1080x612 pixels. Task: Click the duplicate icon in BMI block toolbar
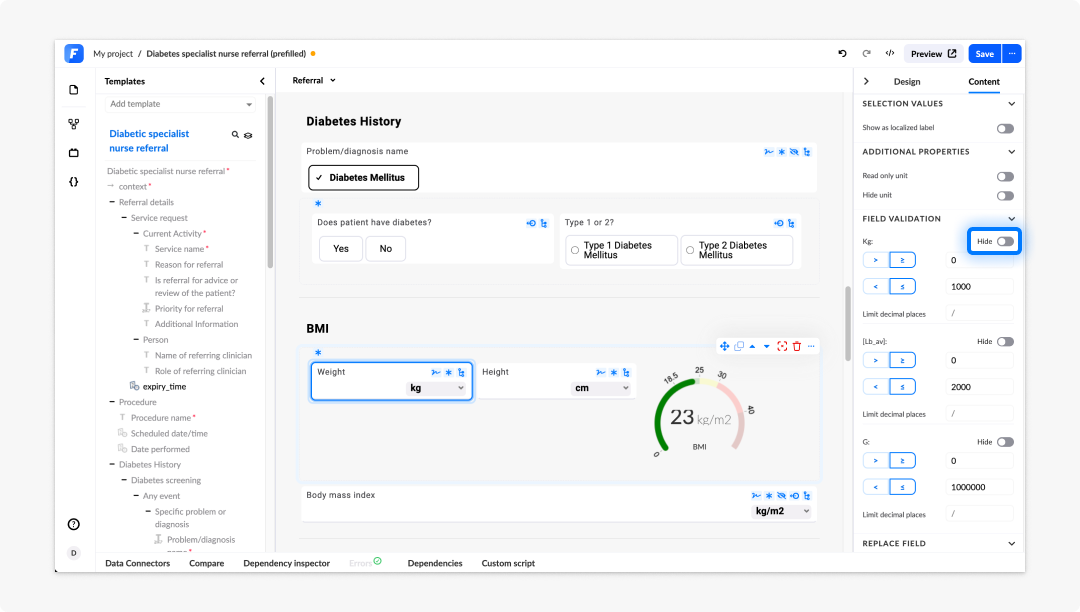click(739, 346)
